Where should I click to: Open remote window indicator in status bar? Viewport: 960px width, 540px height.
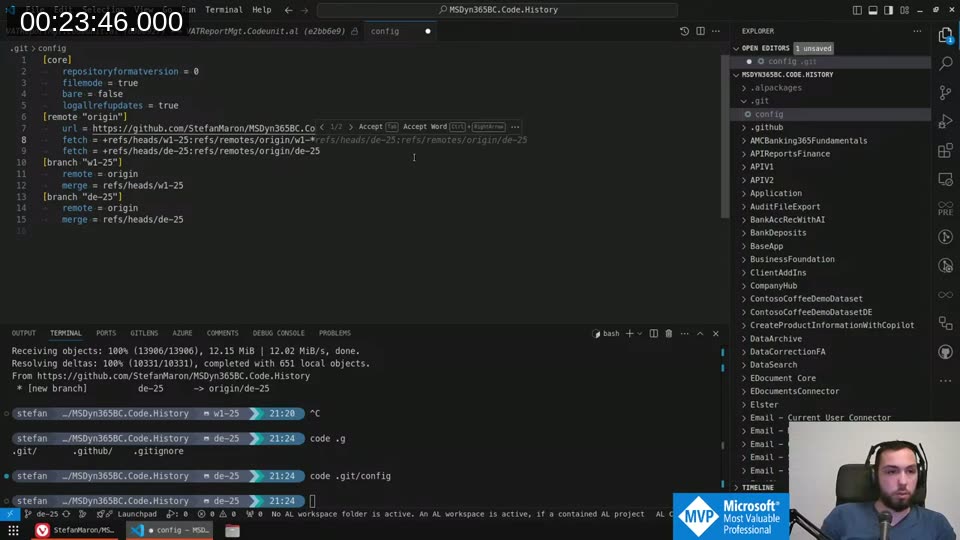pyautogui.click(x=10, y=514)
